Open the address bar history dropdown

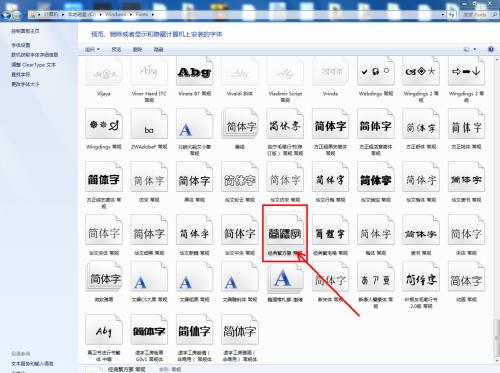pyautogui.click(x=443, y=15)
